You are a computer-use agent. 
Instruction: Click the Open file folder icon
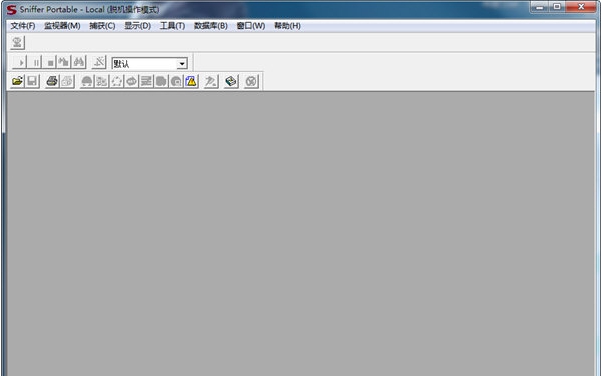pyautogui.click(x=17, y=81)
